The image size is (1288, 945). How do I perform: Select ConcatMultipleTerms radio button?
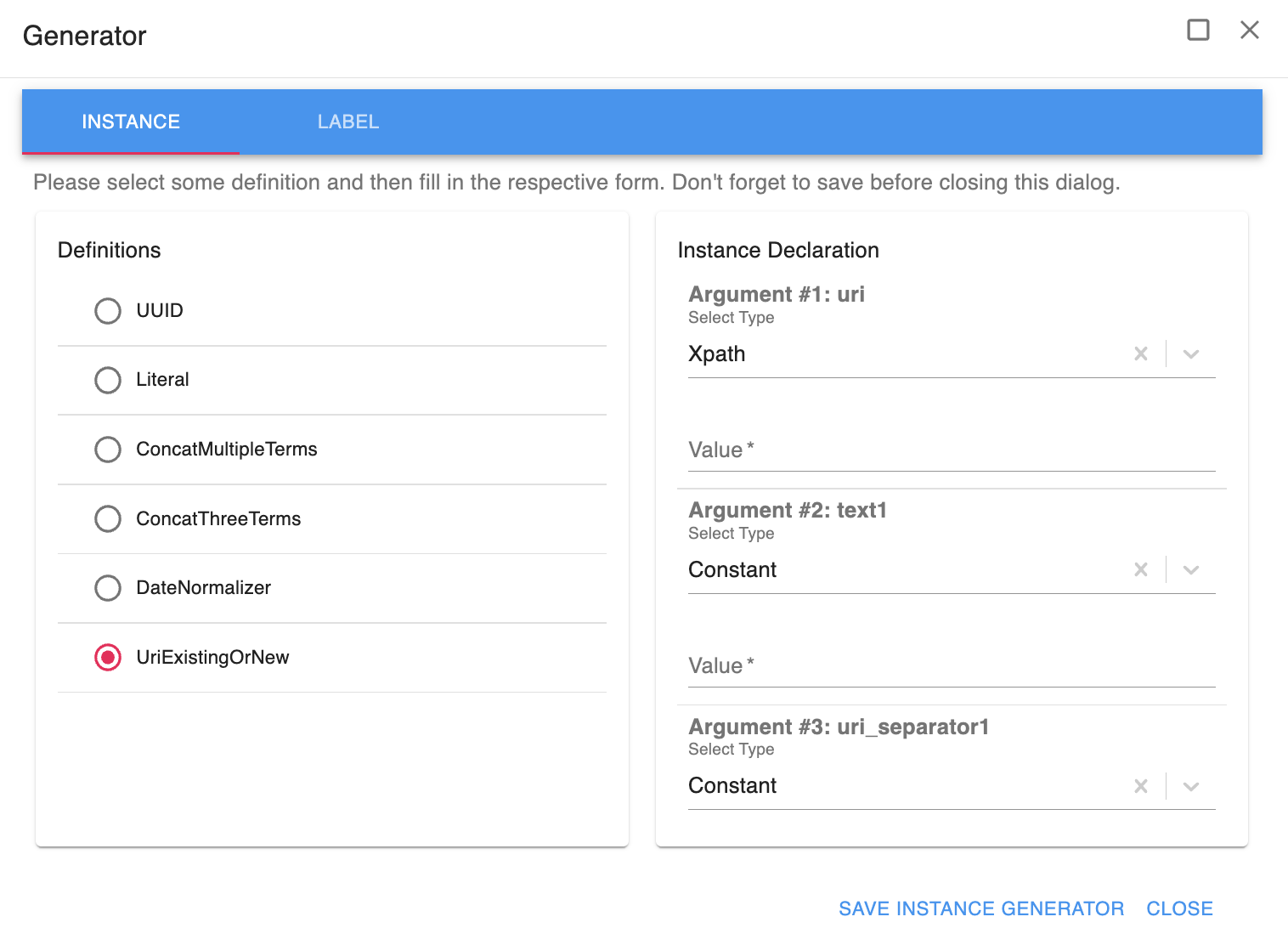[108, 450]
